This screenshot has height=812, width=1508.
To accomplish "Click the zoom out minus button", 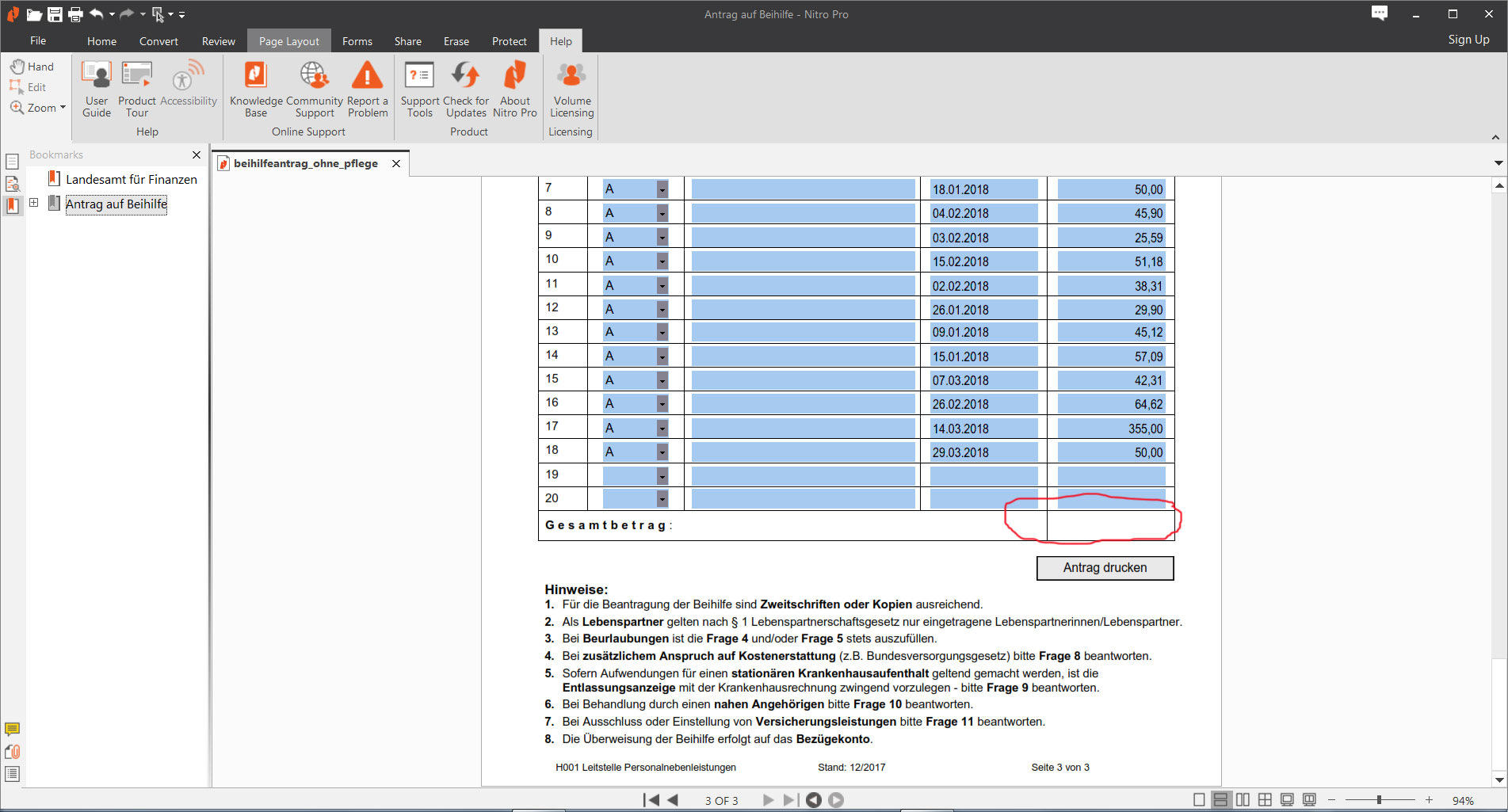I will pos(1331,800).
